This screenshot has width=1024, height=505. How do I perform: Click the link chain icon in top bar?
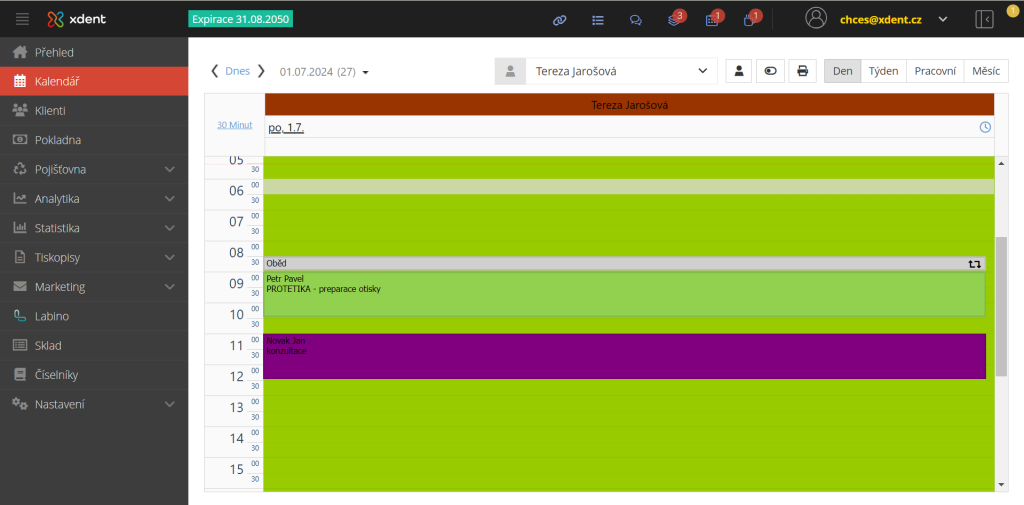click(x=559, y=19)
